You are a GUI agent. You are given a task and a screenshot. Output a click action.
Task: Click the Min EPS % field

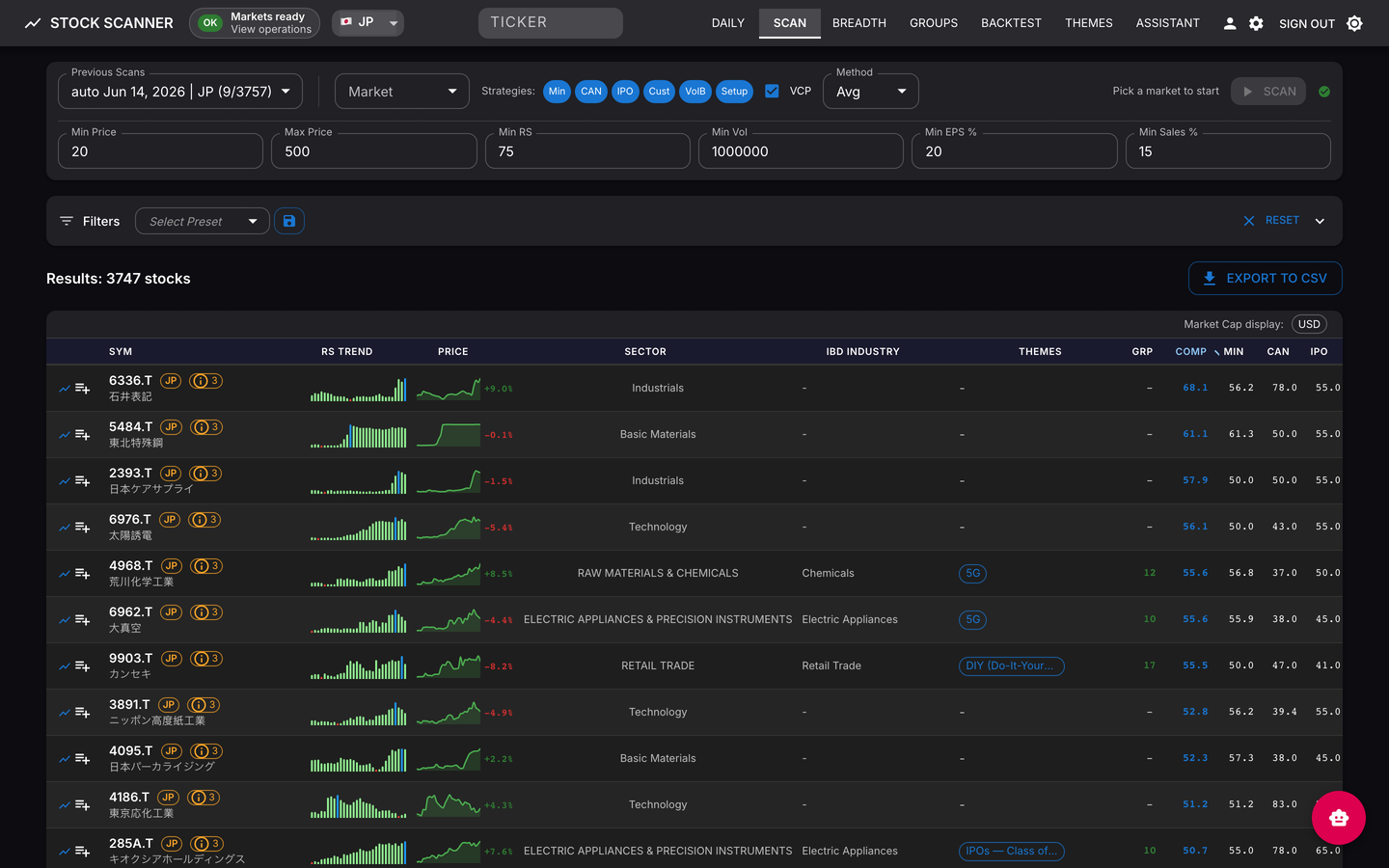pos(1015,151)
